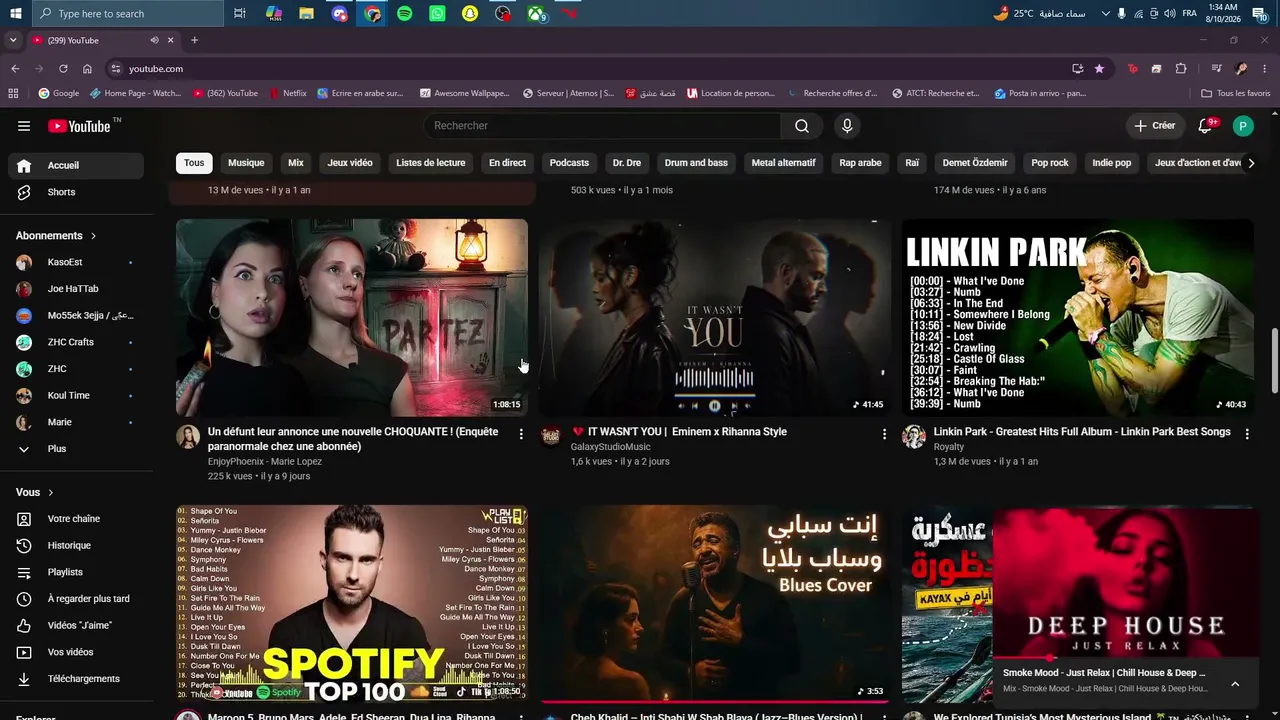Select the Mix filter chip

pyautogui.click(x=296, y=163)
